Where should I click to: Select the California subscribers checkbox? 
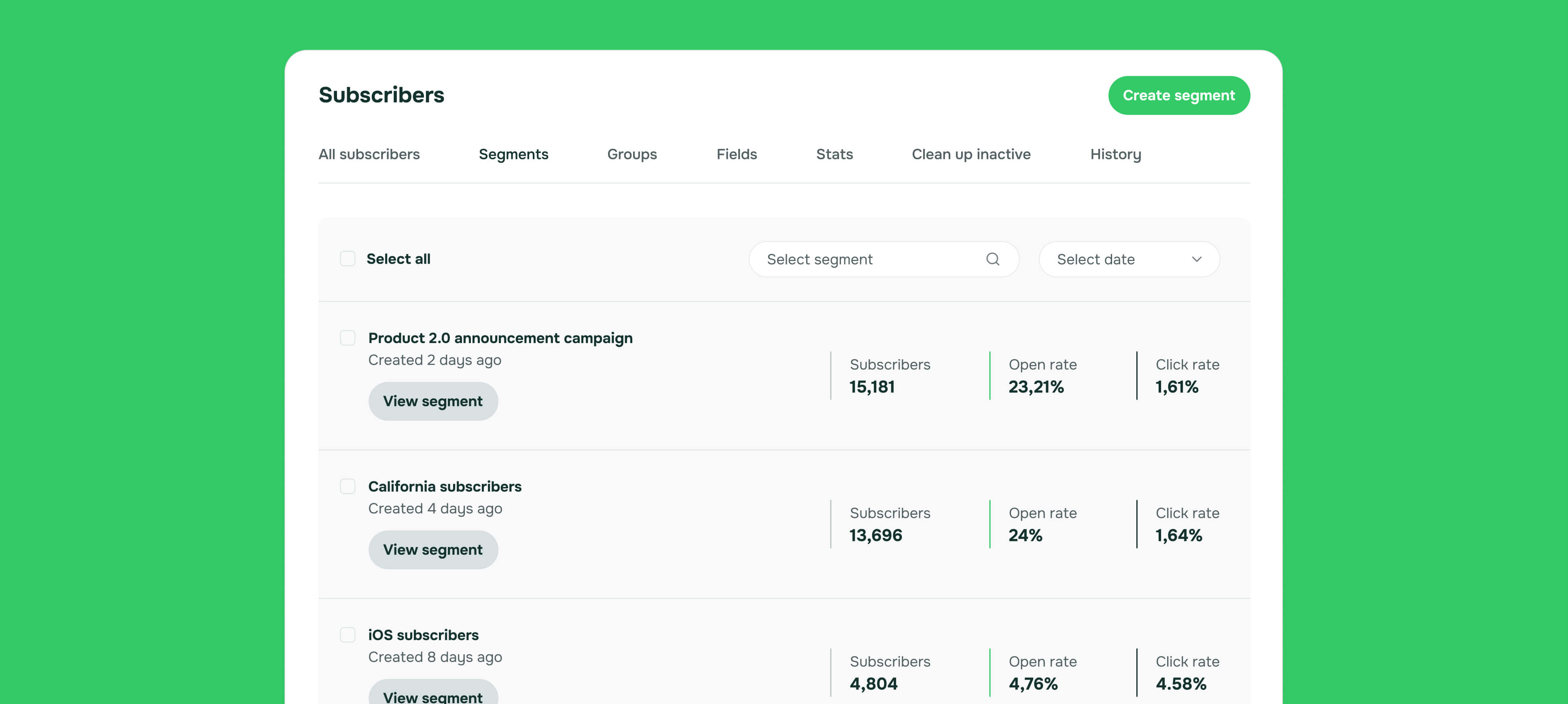click(x=348, y=486)
